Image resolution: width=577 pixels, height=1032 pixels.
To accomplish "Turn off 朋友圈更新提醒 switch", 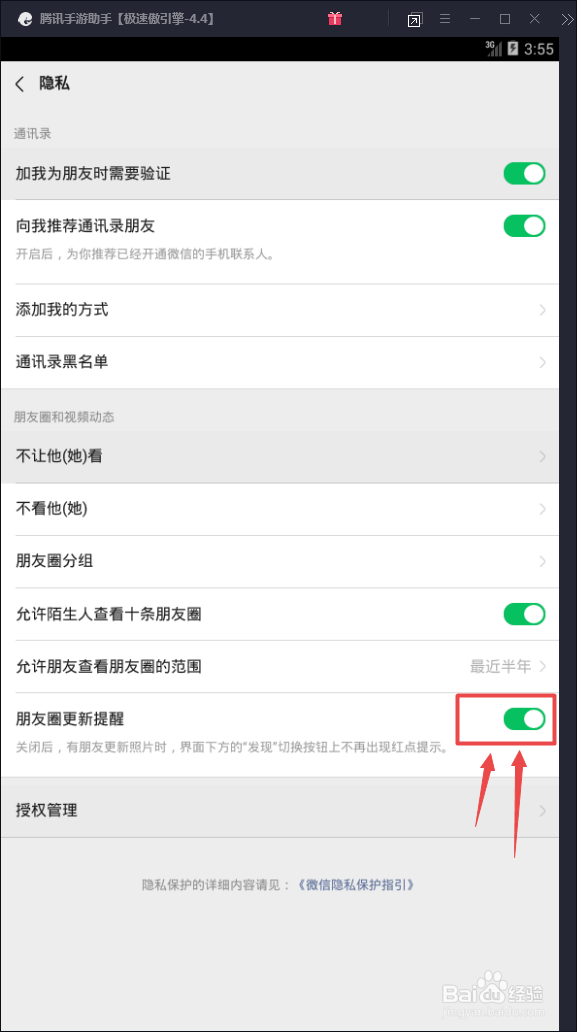I will tap(524, 719).
